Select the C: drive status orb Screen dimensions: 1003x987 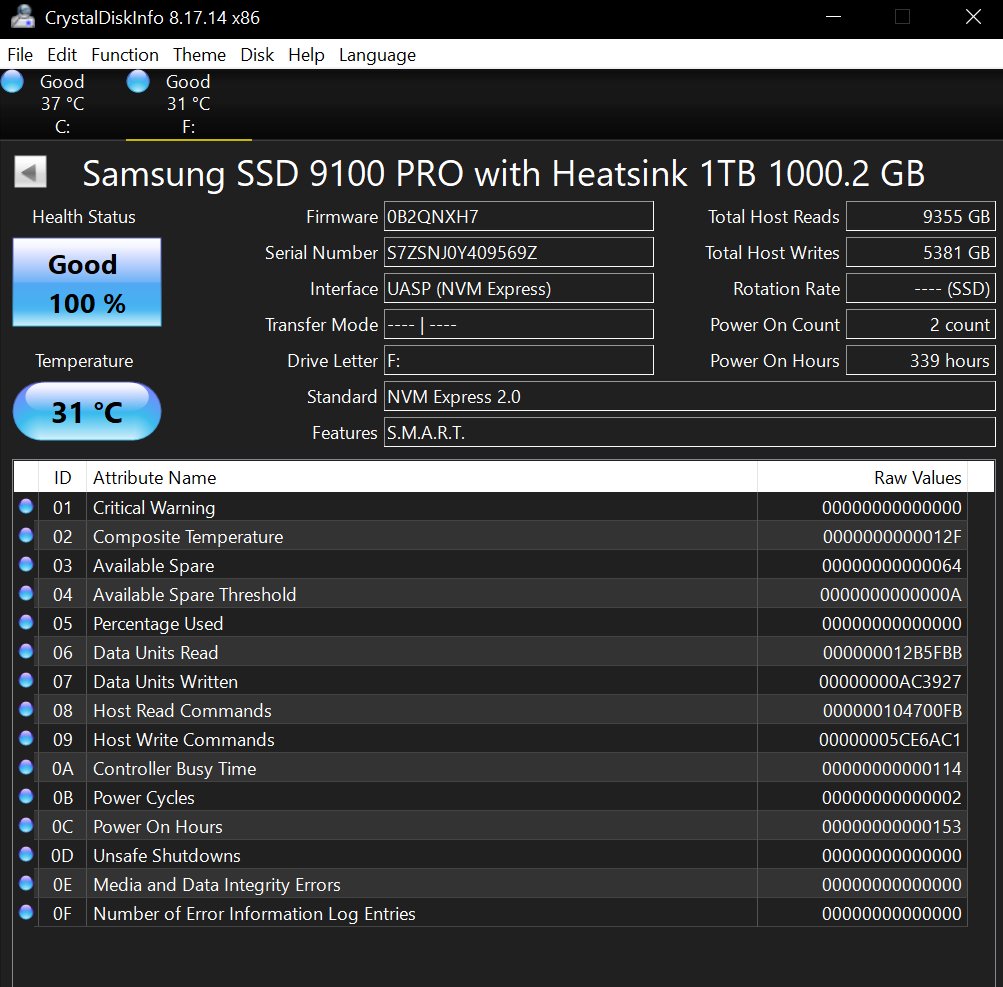(x=13, y=82)
